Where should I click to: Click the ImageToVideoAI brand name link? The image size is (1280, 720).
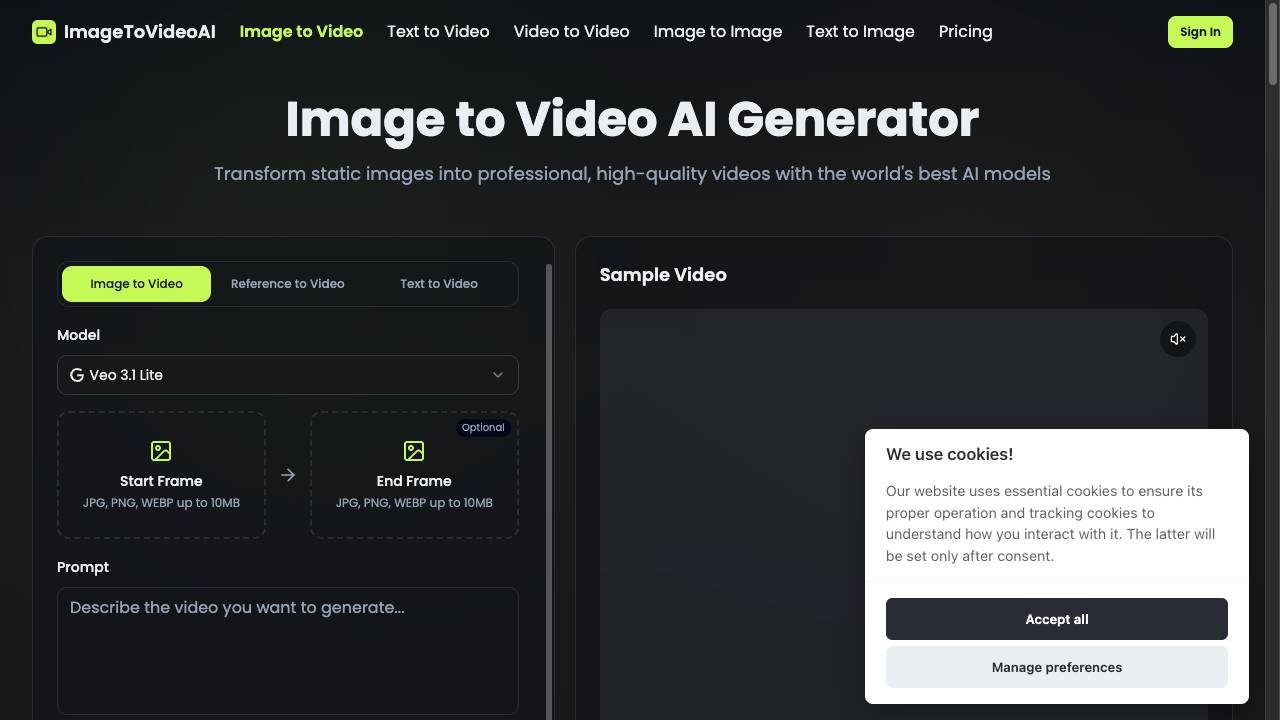pos(140,32)
